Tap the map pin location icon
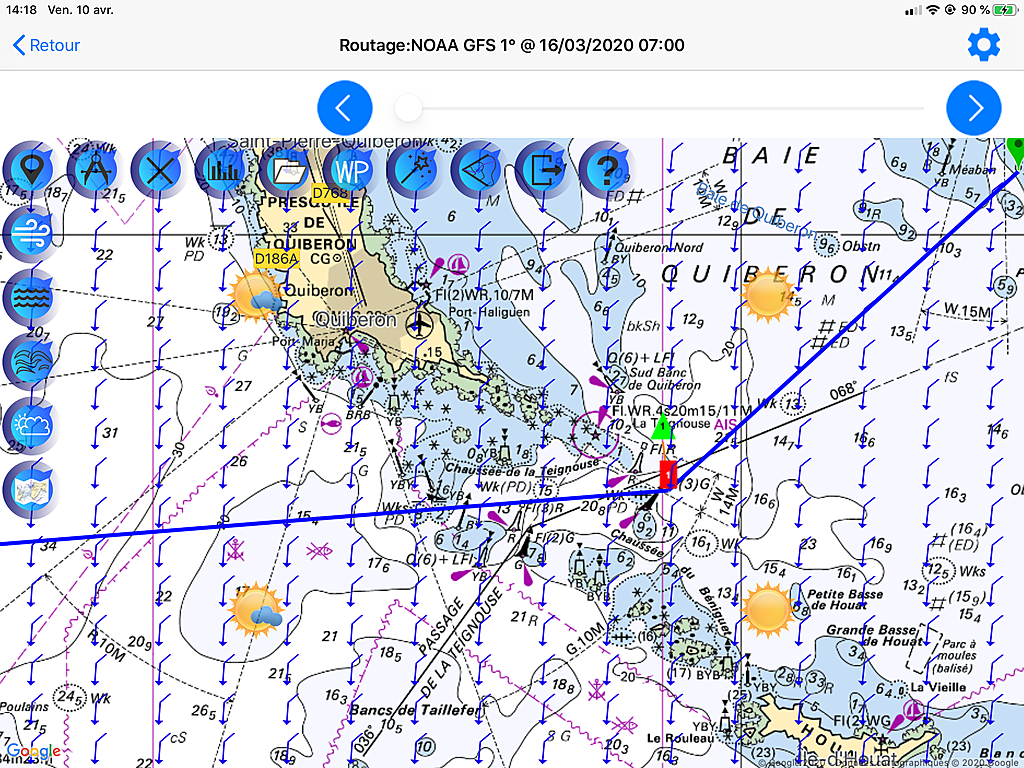Viewport: 1024px width, 768px height. click(31, 170)
